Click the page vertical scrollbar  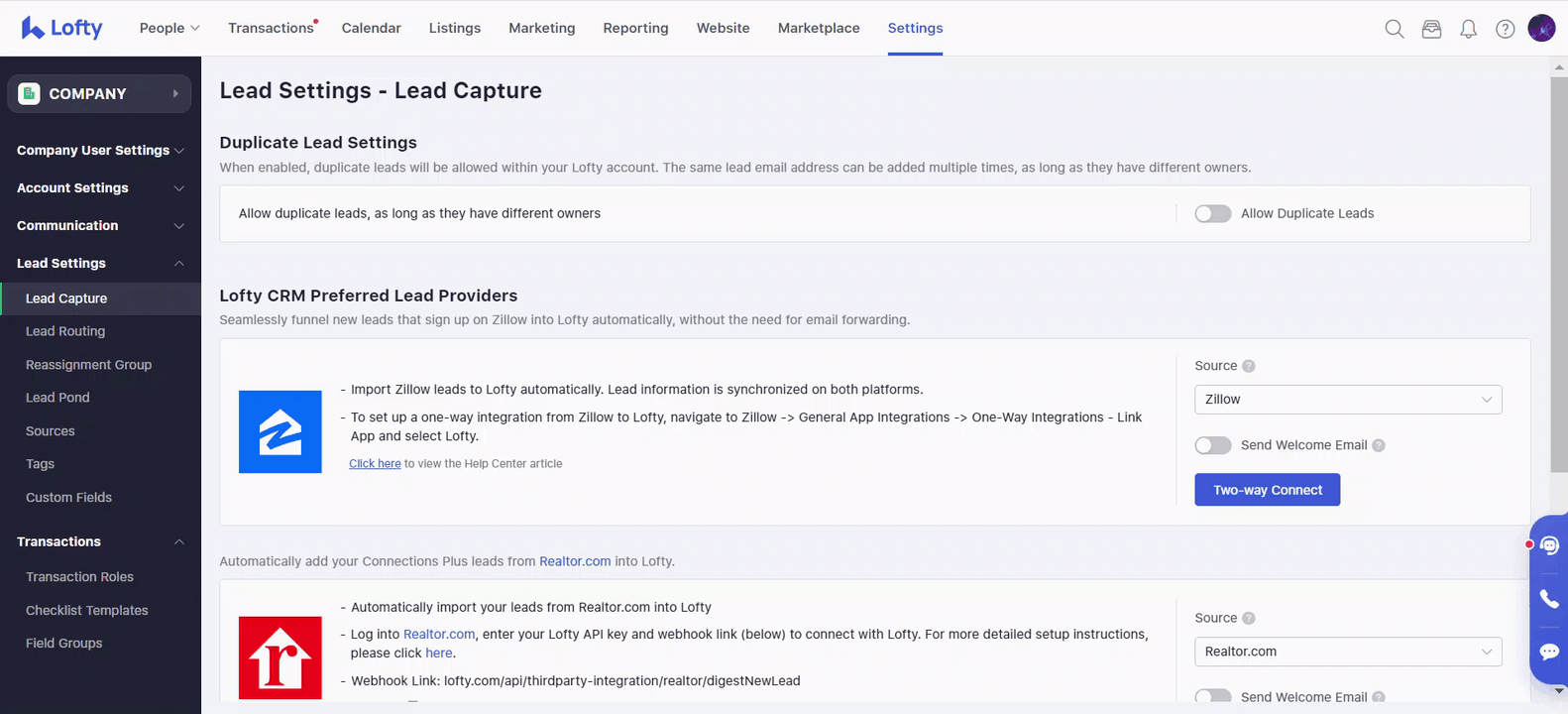pyautogui.click(x=1558, y=297)
